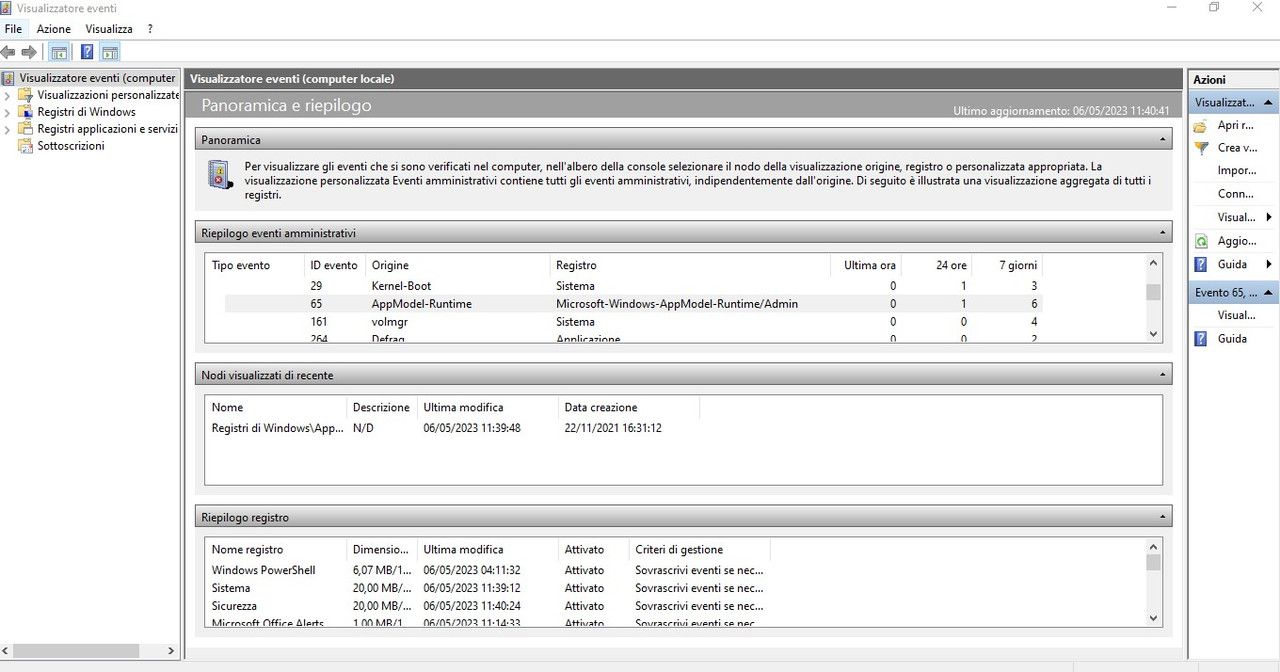
Task: Open the Guida submenu arrow in actions
Action: [x=1269, y=264]
